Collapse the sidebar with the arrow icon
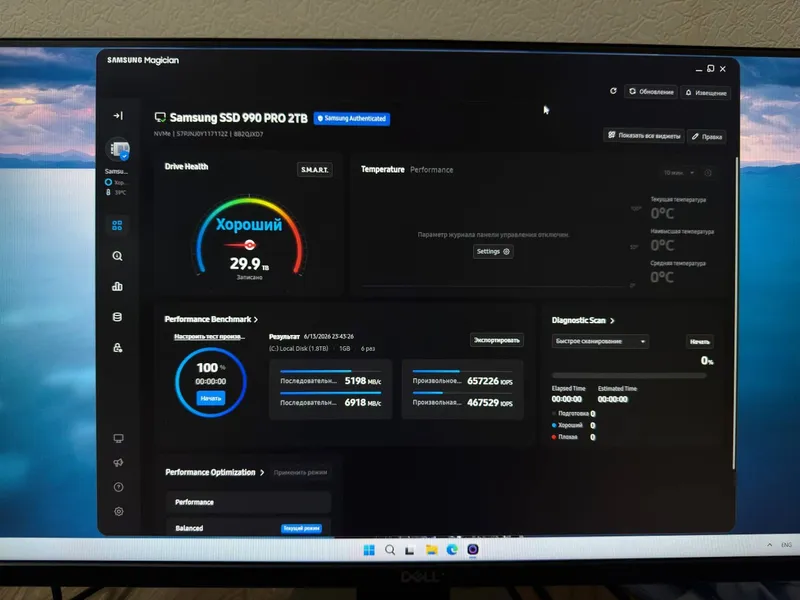This screenshot has width=800, height=600. point(118,116)
